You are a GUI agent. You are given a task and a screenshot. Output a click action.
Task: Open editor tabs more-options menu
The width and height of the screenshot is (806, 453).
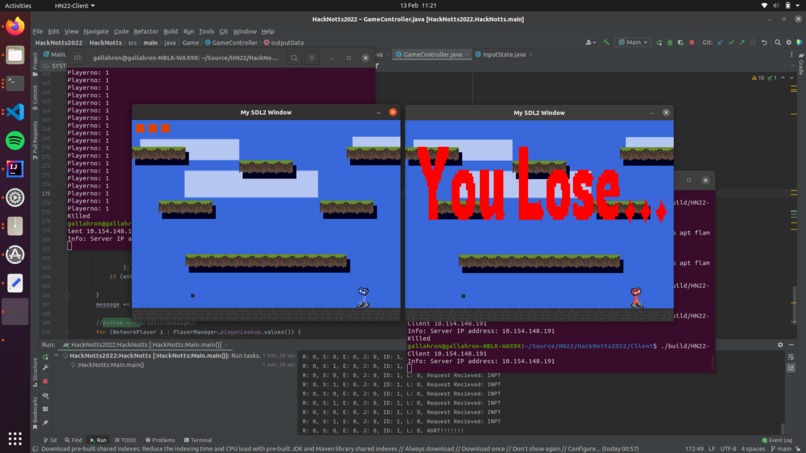(x=792, y=55)
